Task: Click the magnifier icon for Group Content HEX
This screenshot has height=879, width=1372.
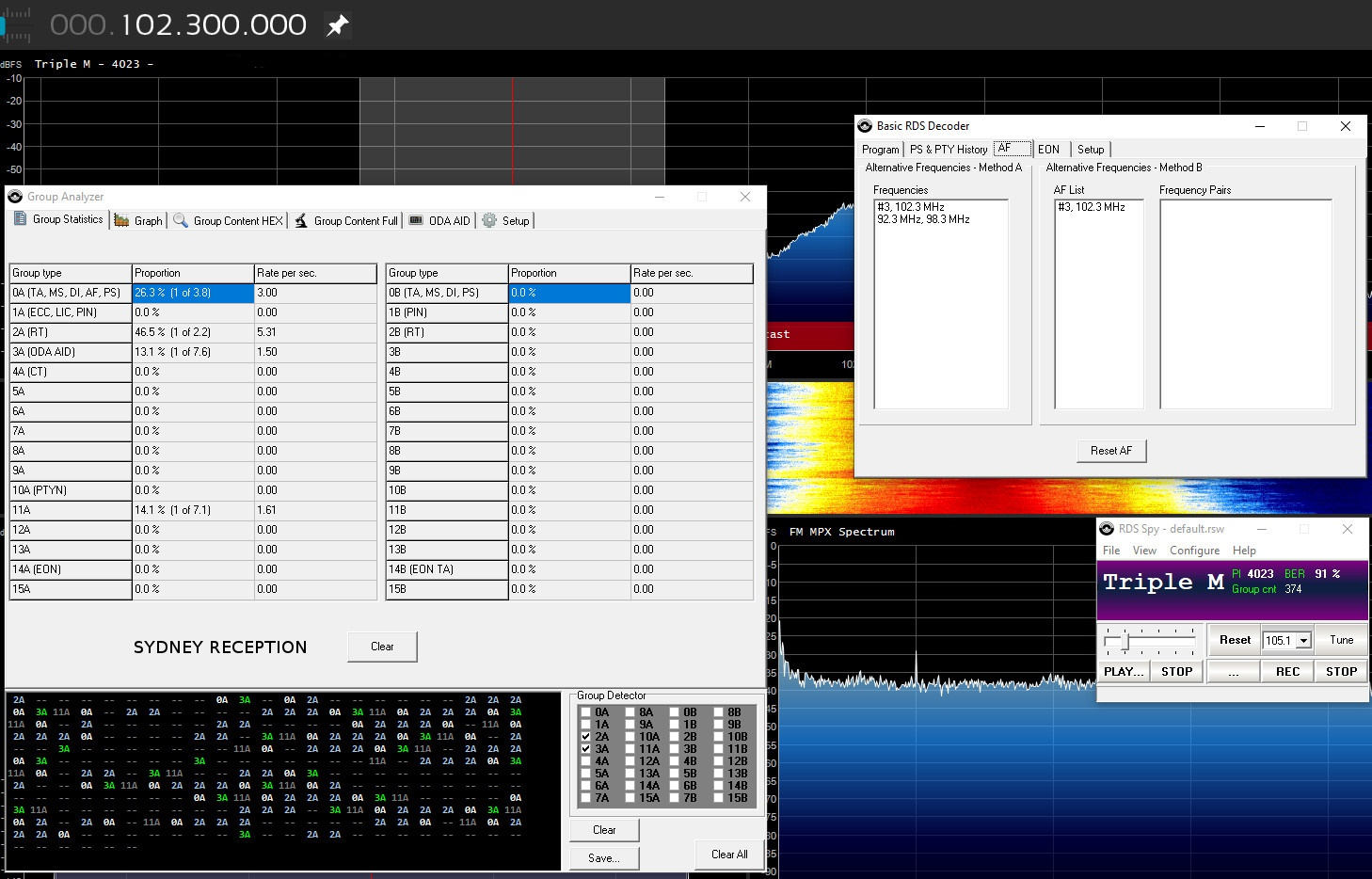Action: pos(181,220)
